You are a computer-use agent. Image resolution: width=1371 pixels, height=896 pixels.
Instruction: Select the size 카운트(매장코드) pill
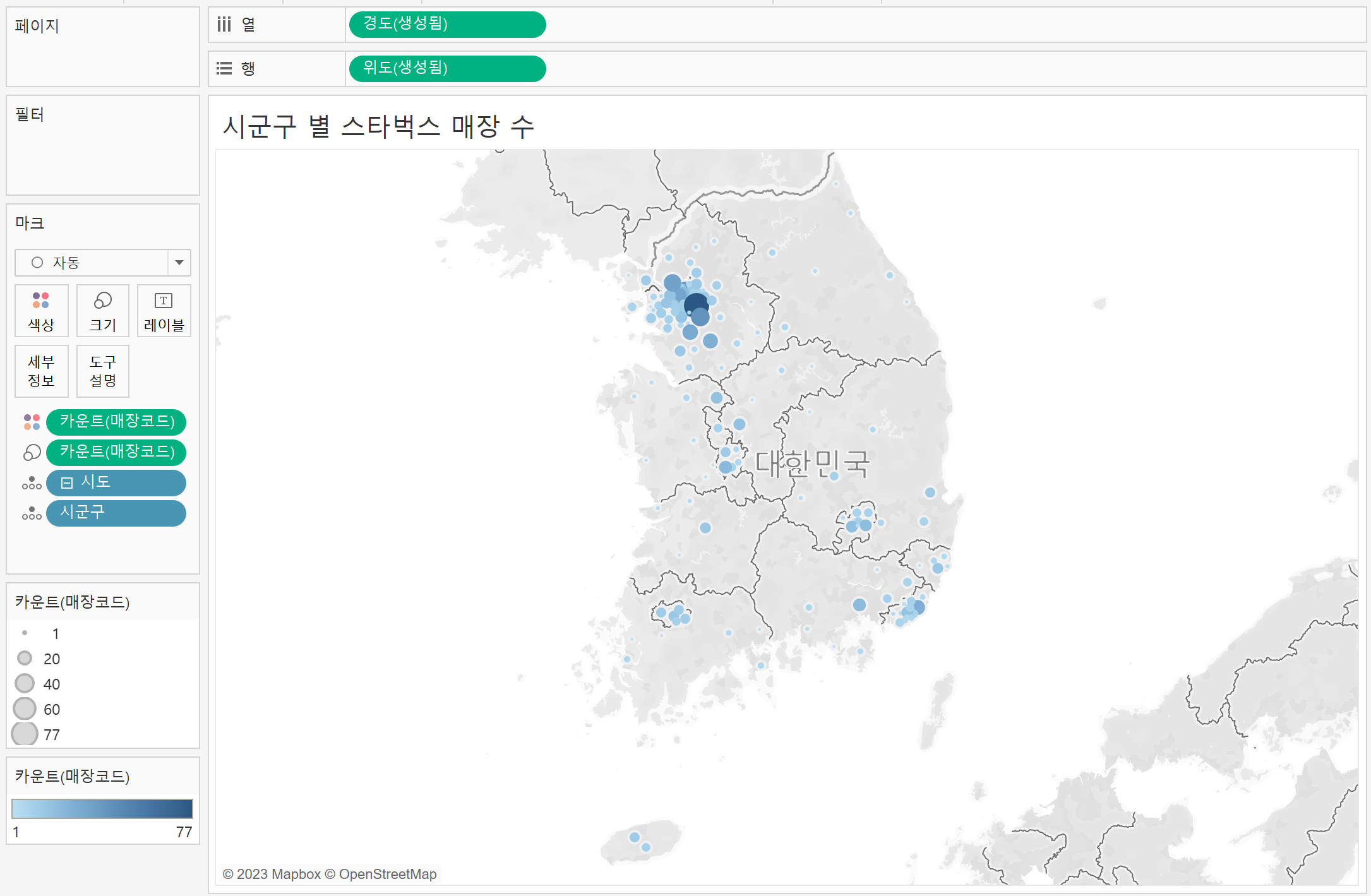tap(116, 452)
